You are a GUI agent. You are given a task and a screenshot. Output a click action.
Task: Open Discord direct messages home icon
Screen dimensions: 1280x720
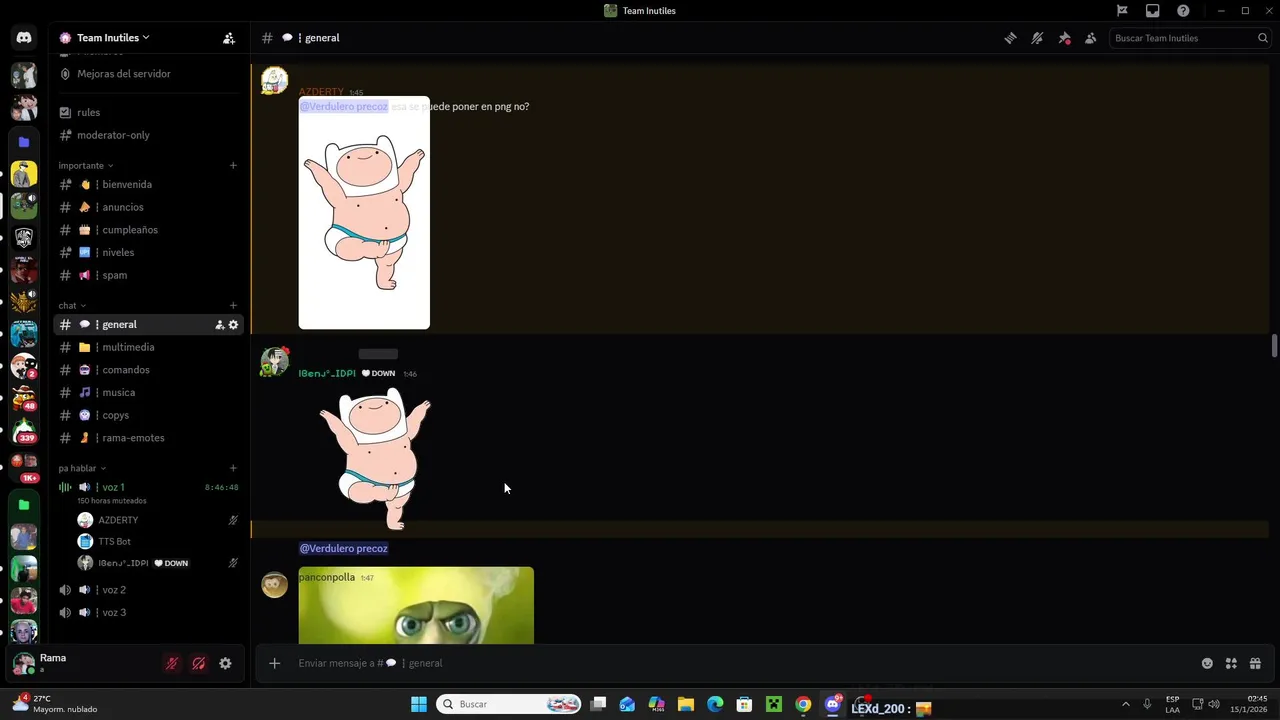coord(24,38)
